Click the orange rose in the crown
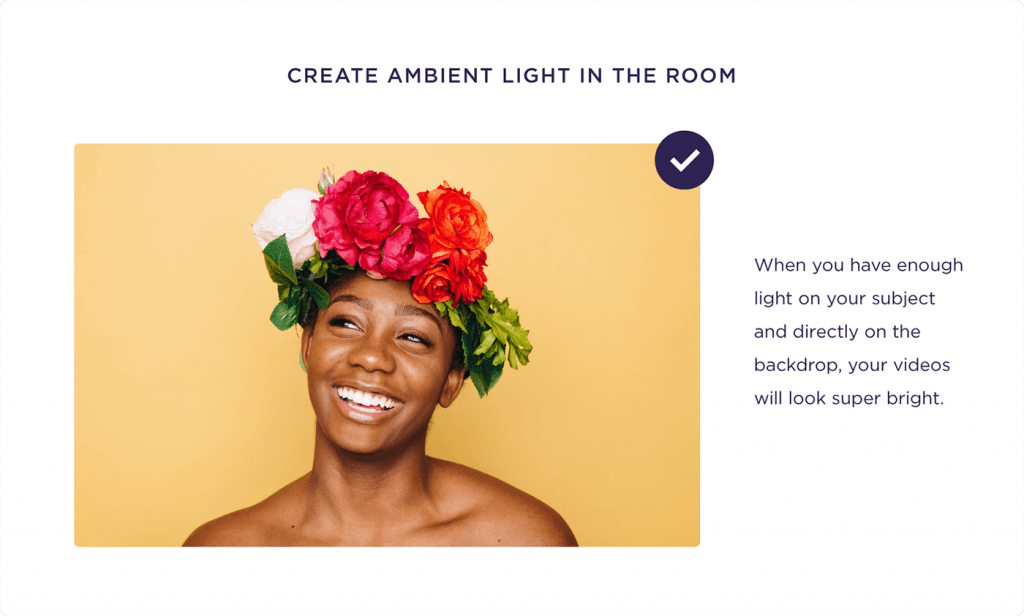 (455, 219)
